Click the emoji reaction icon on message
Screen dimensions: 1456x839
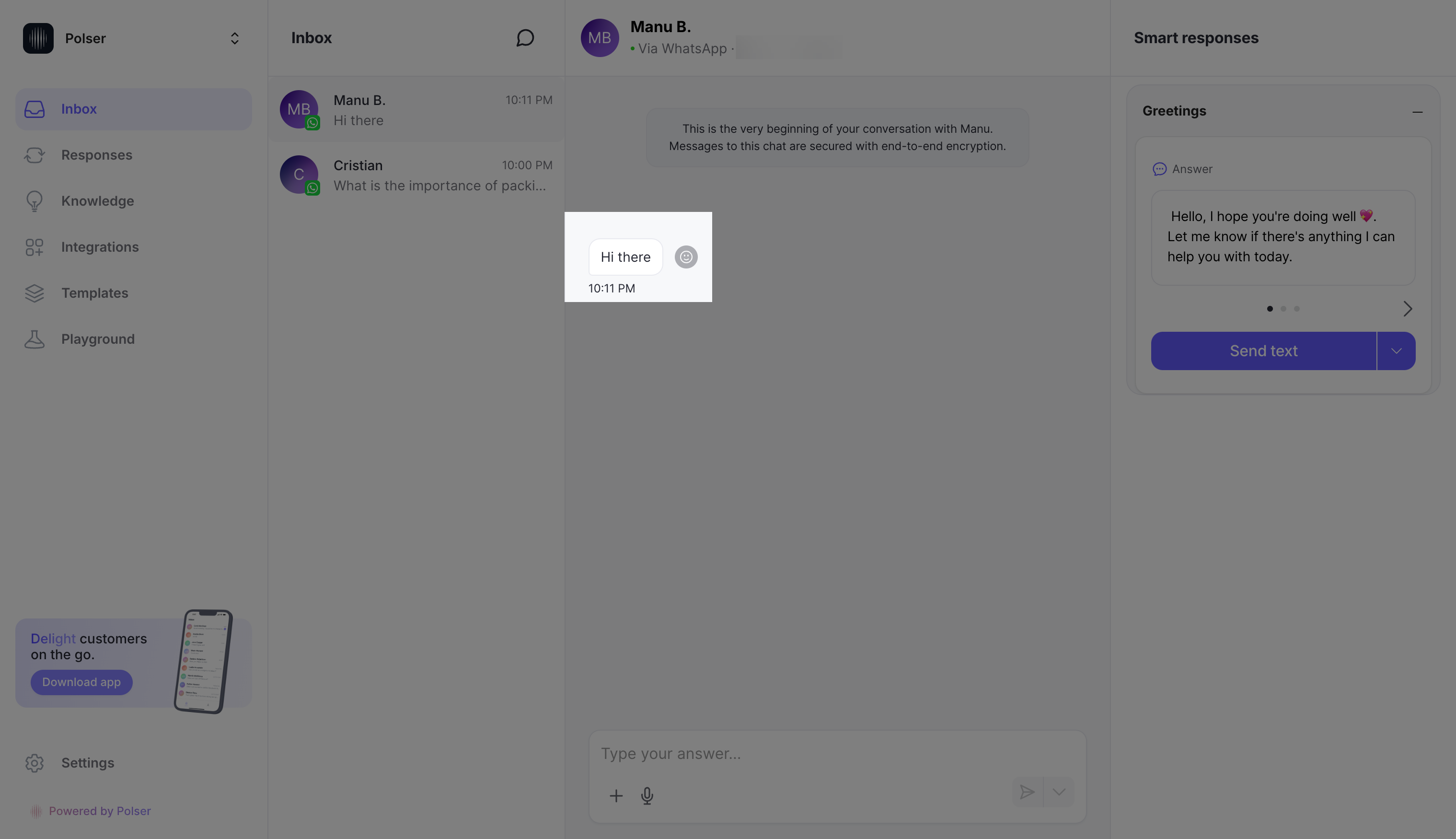(x=686, y=256)
